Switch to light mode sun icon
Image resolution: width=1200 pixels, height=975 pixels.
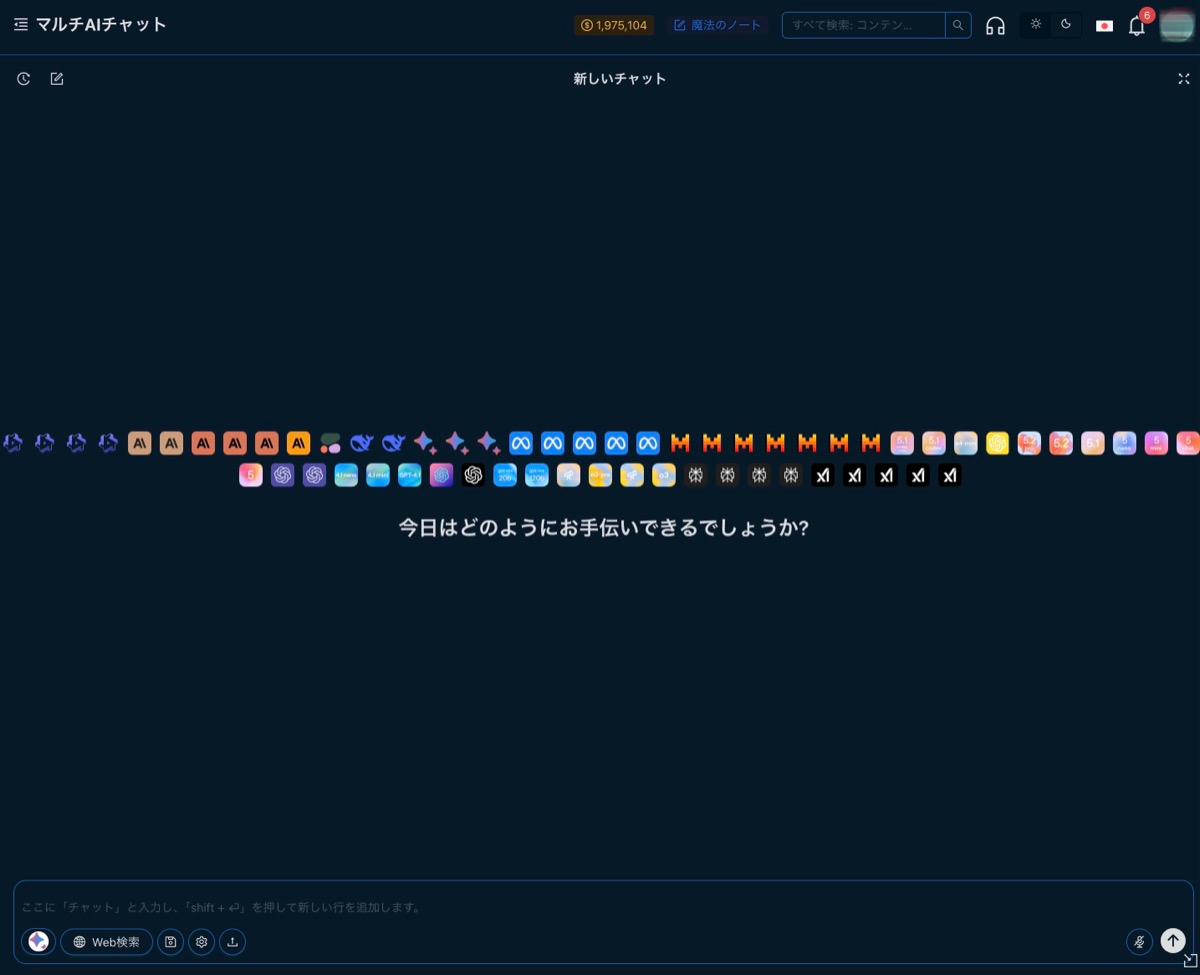[1036, 25]
